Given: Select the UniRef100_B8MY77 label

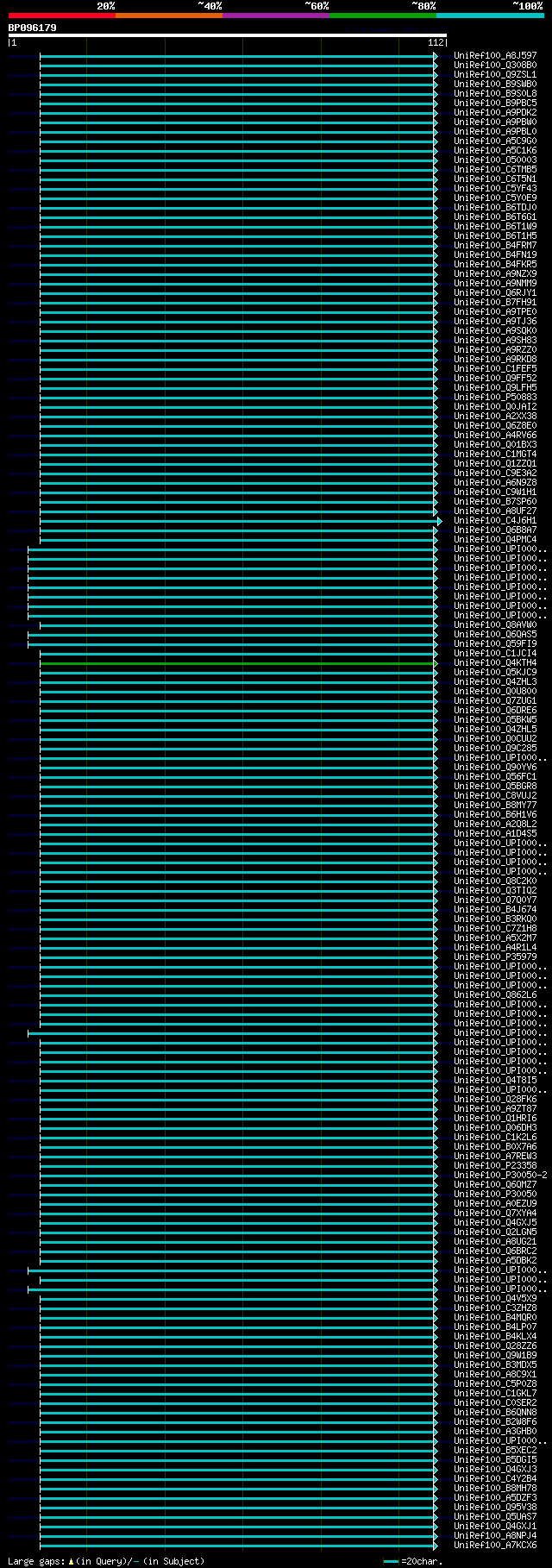Looking at the screenshot, I should click(x=495, y=805).
